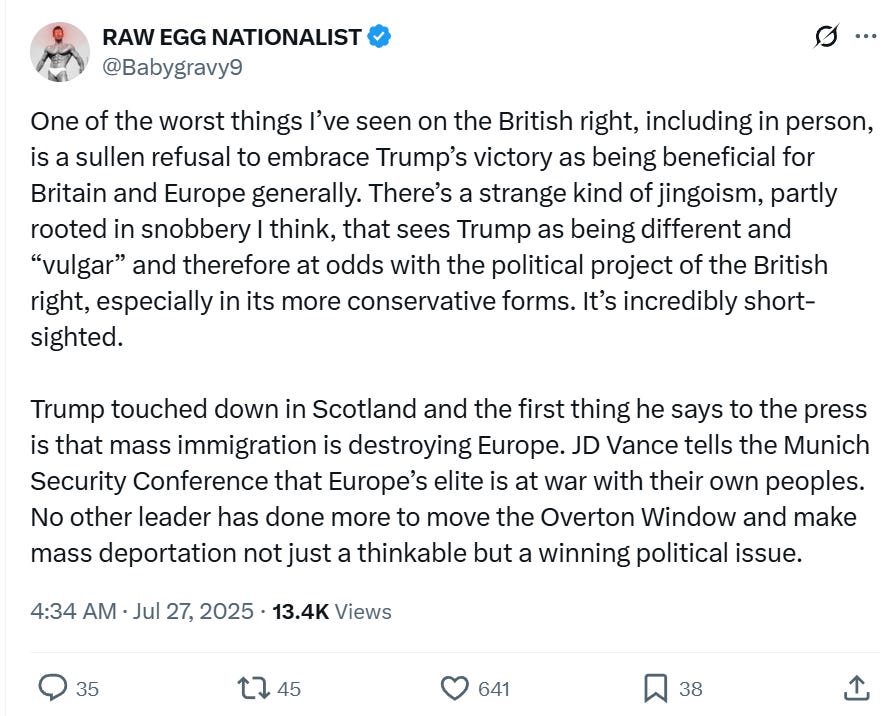This screenshot has width=895, height=716.
Task: Click the 4:34 AM timestamp
Action: coord(73,611)
